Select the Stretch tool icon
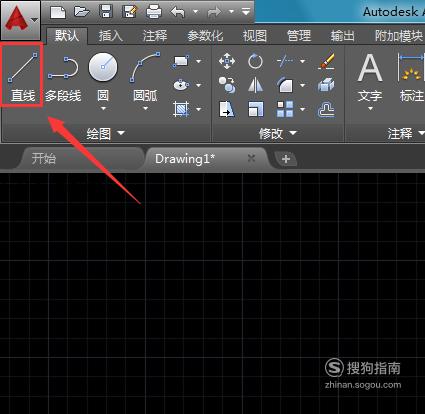425x414 pixels. click(x=227, y=109)
